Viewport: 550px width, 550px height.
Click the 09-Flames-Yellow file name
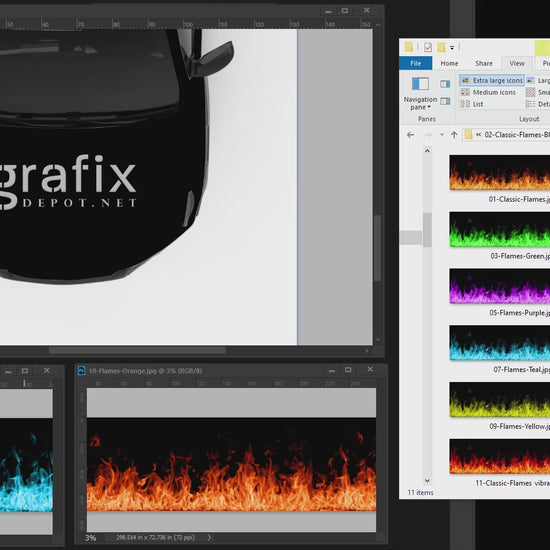click(519, 427)
